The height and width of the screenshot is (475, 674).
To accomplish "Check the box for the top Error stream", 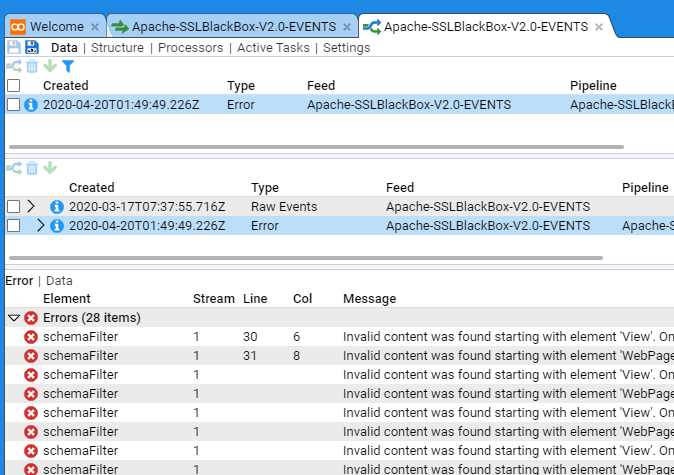I will tap(14, 104).
